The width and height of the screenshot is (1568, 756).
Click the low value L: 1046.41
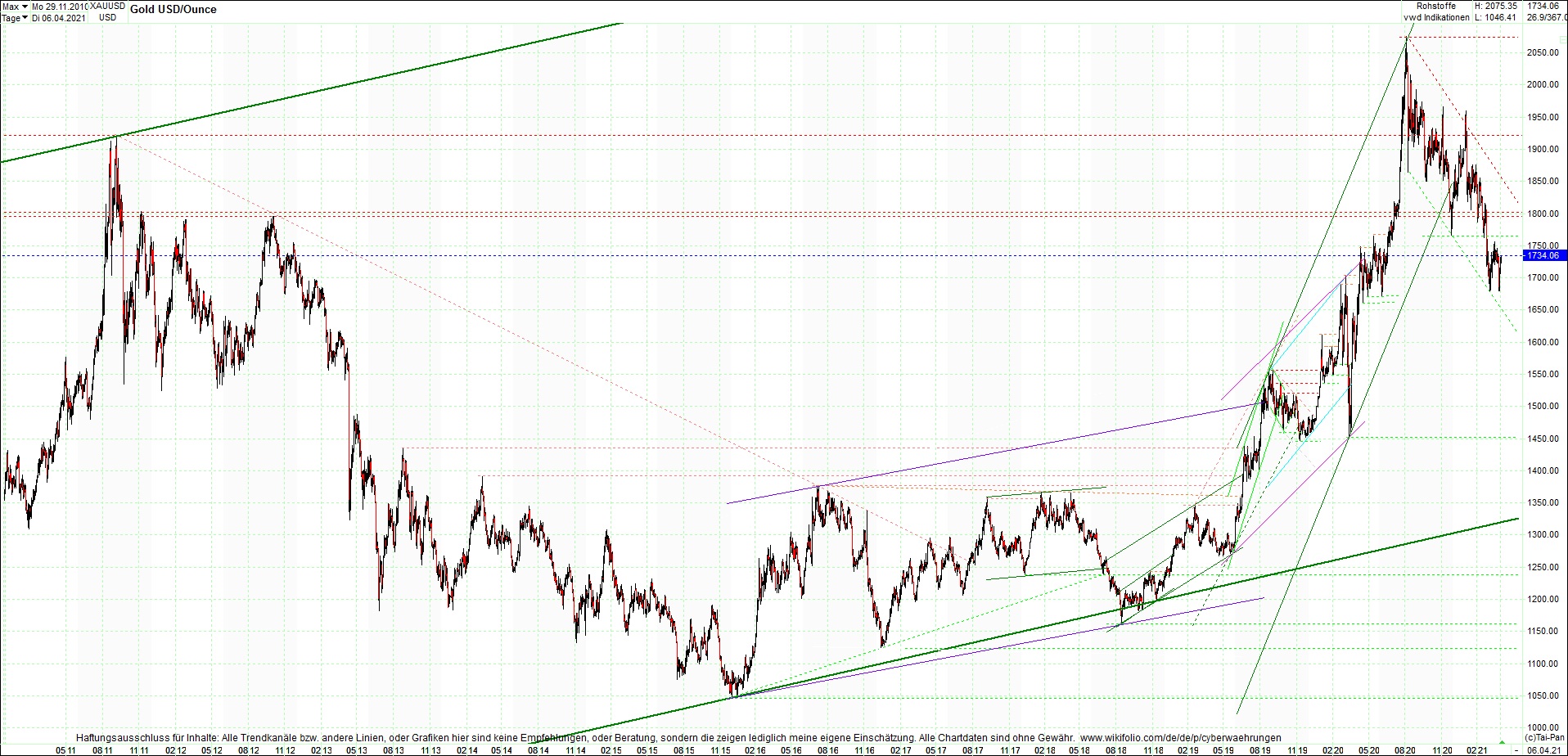[1496, 18]
